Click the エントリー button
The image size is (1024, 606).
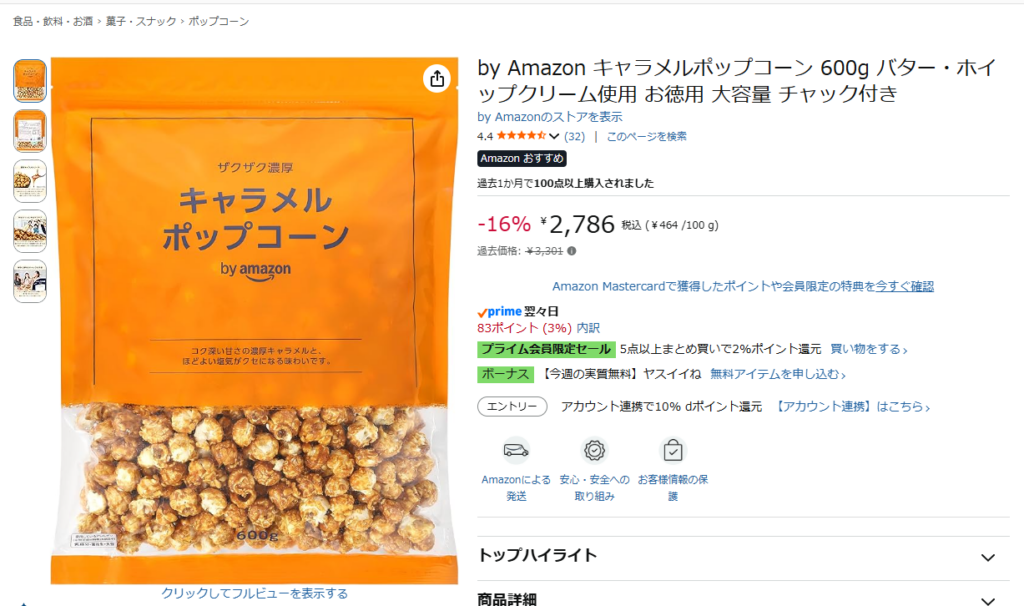pyautogui.click(x=512, y=406)
